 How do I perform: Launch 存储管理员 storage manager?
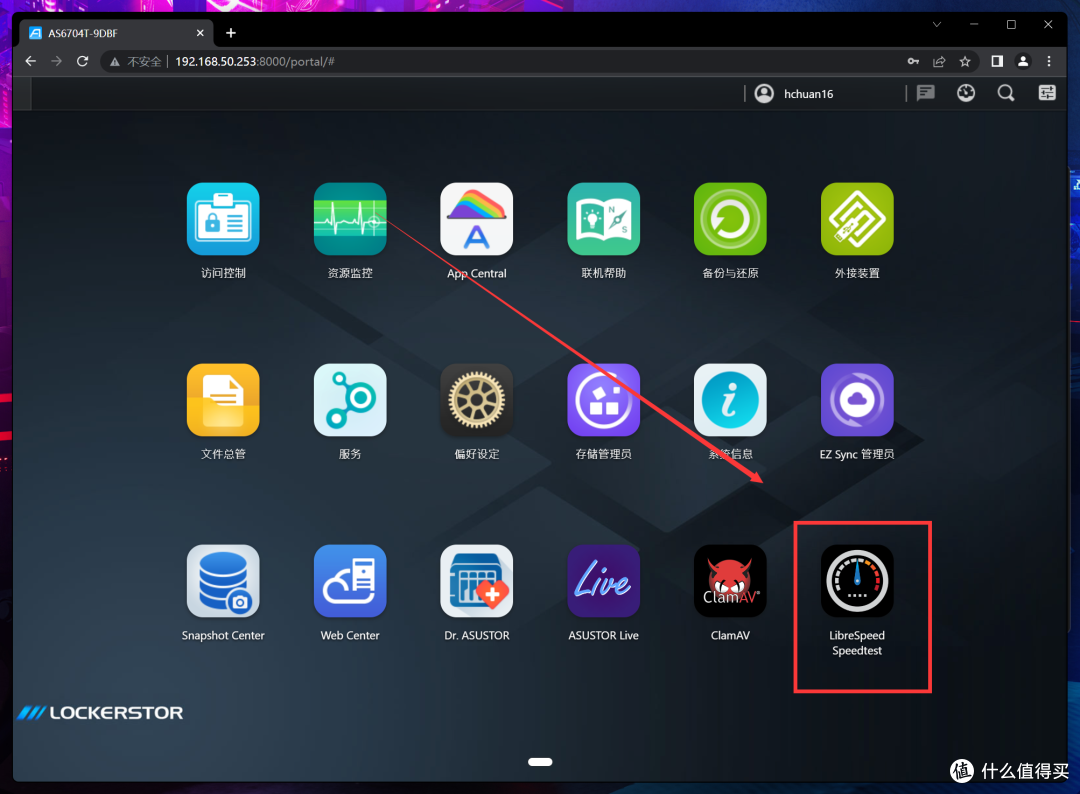tap(603, 400)
